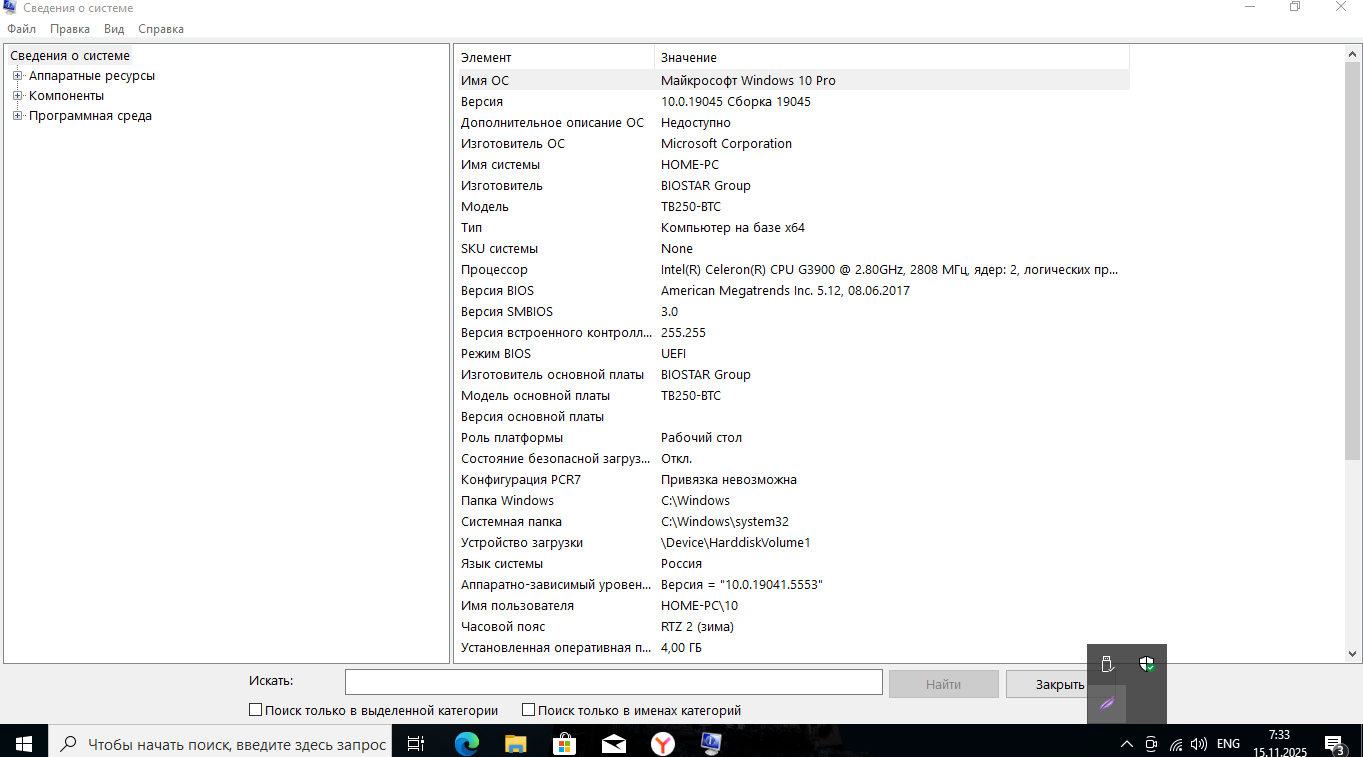The image size is (1363, 757).
Task: Collapse the hidden tray icons chevron
Action: click(x=1127, y=744)
